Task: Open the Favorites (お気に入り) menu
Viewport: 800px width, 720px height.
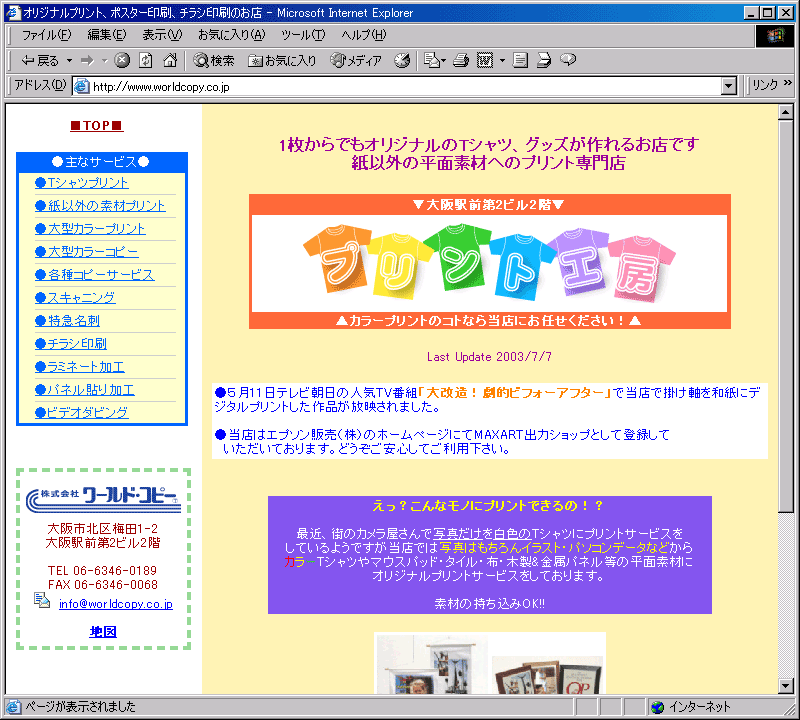Action: [x=232, y=35]
